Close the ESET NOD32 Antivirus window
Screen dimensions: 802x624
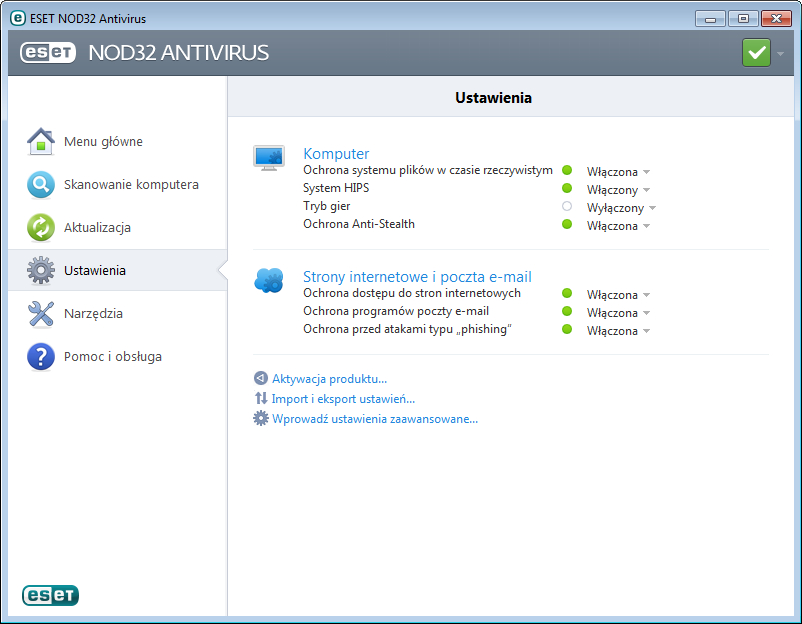point(776,19)
